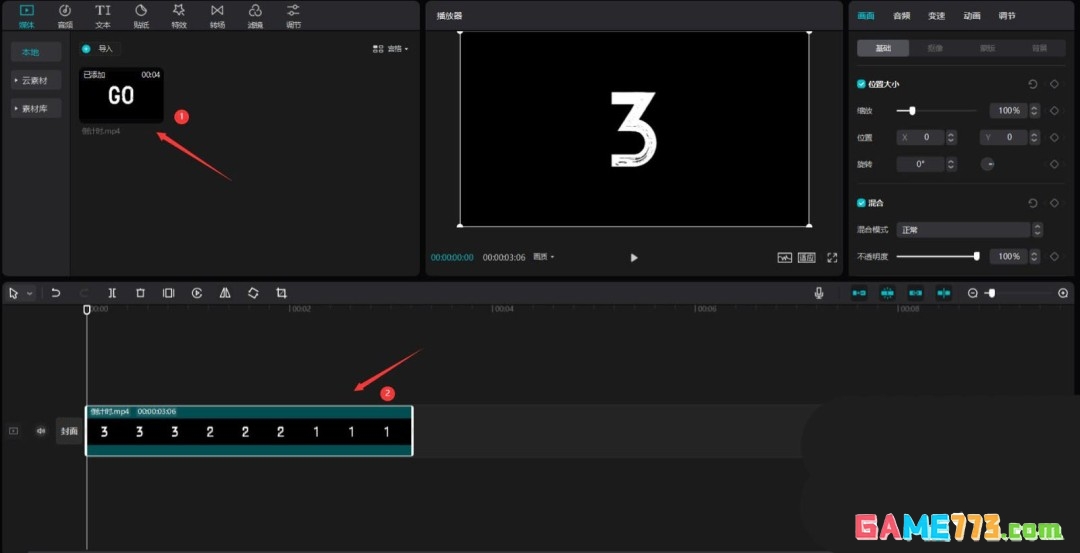Expand the 云素材 tree item

click(36, 80)
